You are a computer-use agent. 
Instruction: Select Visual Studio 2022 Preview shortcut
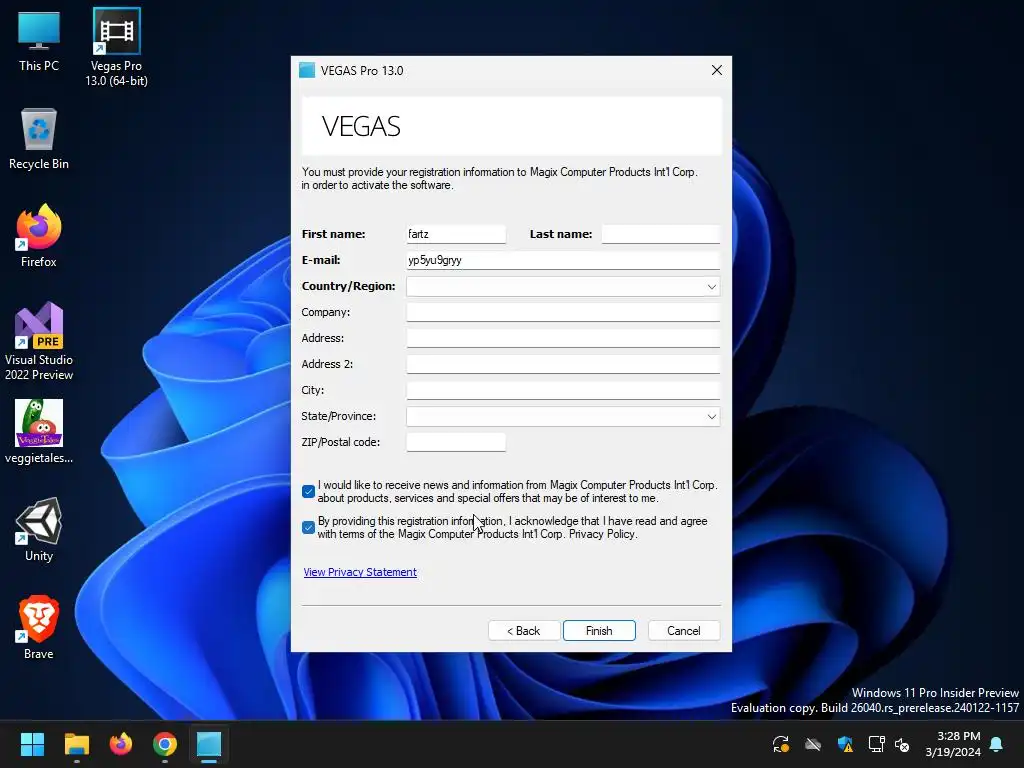[39, 341]
